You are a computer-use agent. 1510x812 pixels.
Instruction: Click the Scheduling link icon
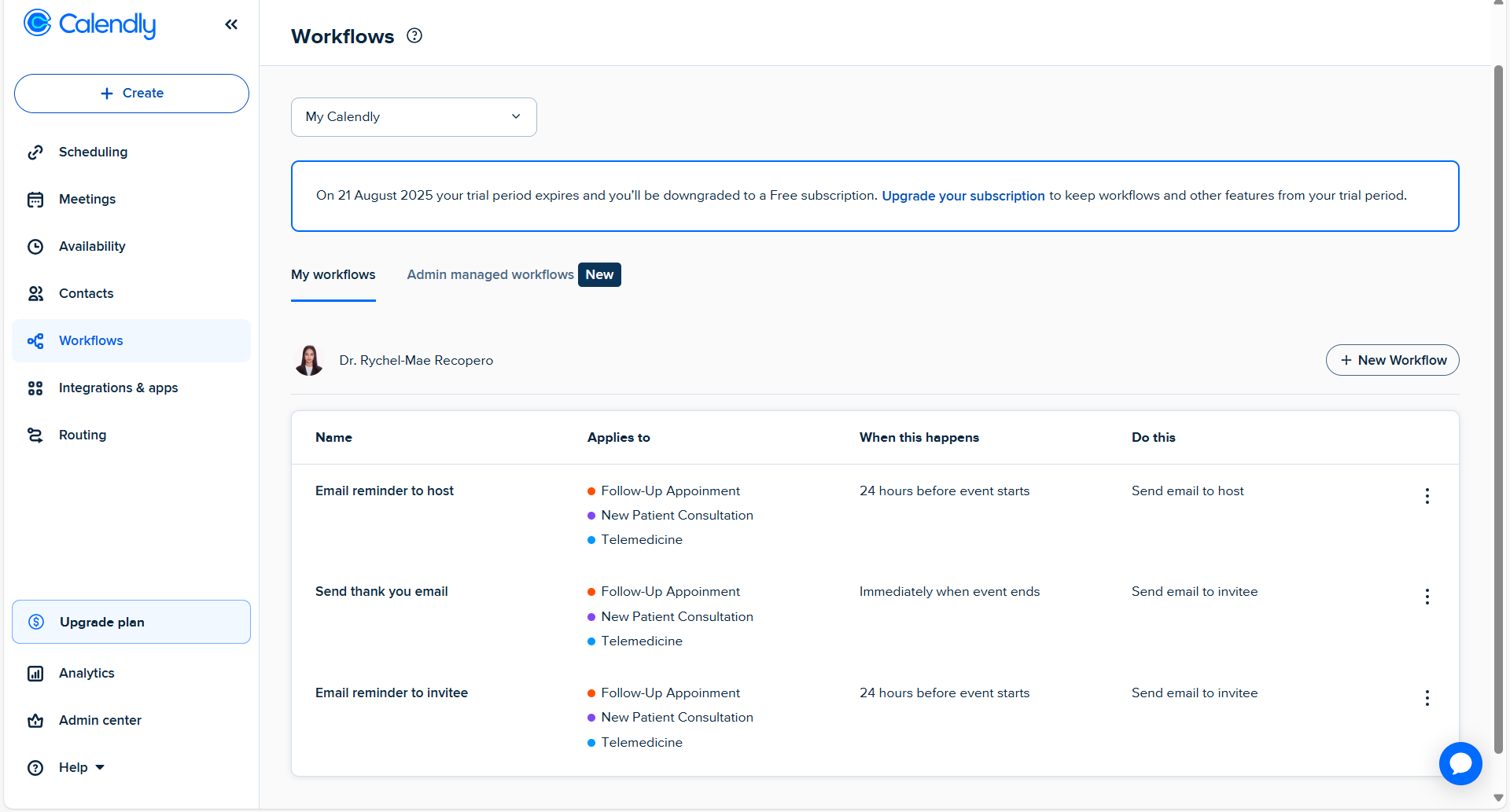[x=35, y=152]
